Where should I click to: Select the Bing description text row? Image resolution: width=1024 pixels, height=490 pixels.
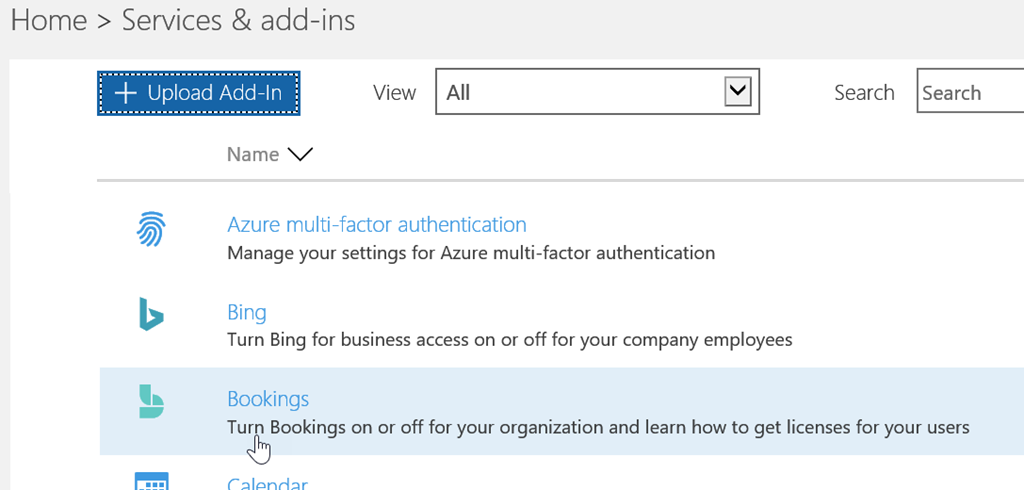509,340
